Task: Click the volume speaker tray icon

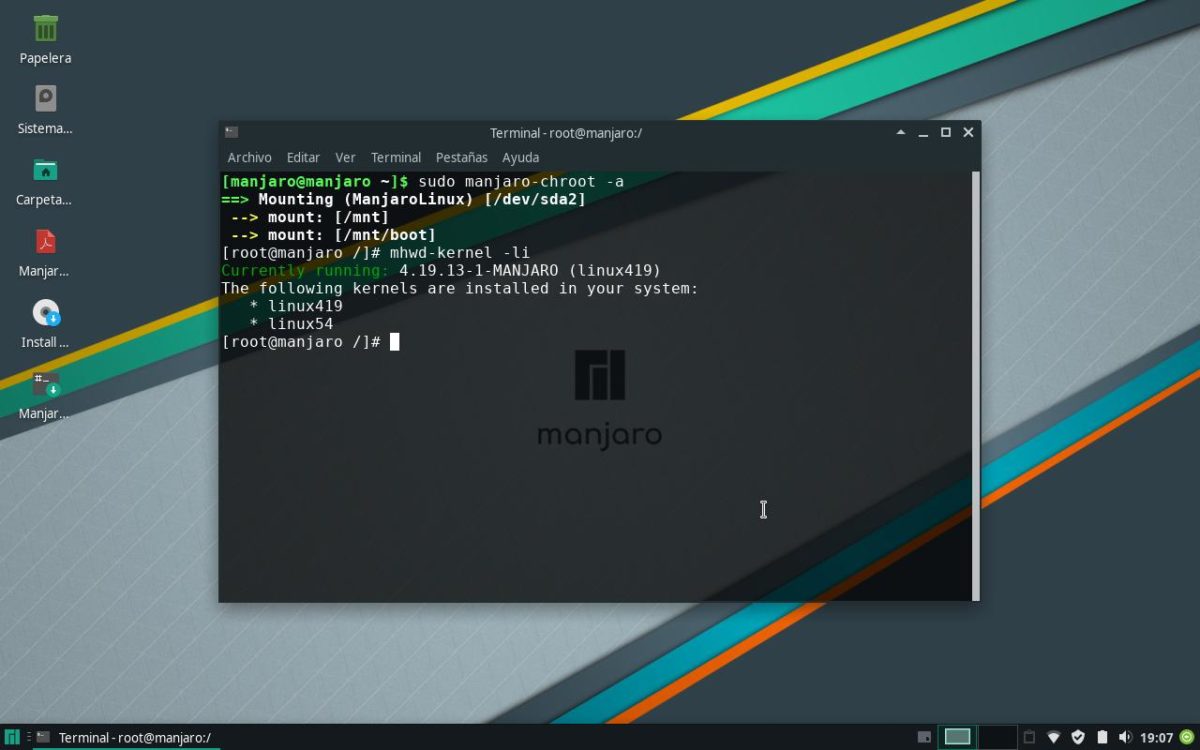Action: coord(1126,737)
